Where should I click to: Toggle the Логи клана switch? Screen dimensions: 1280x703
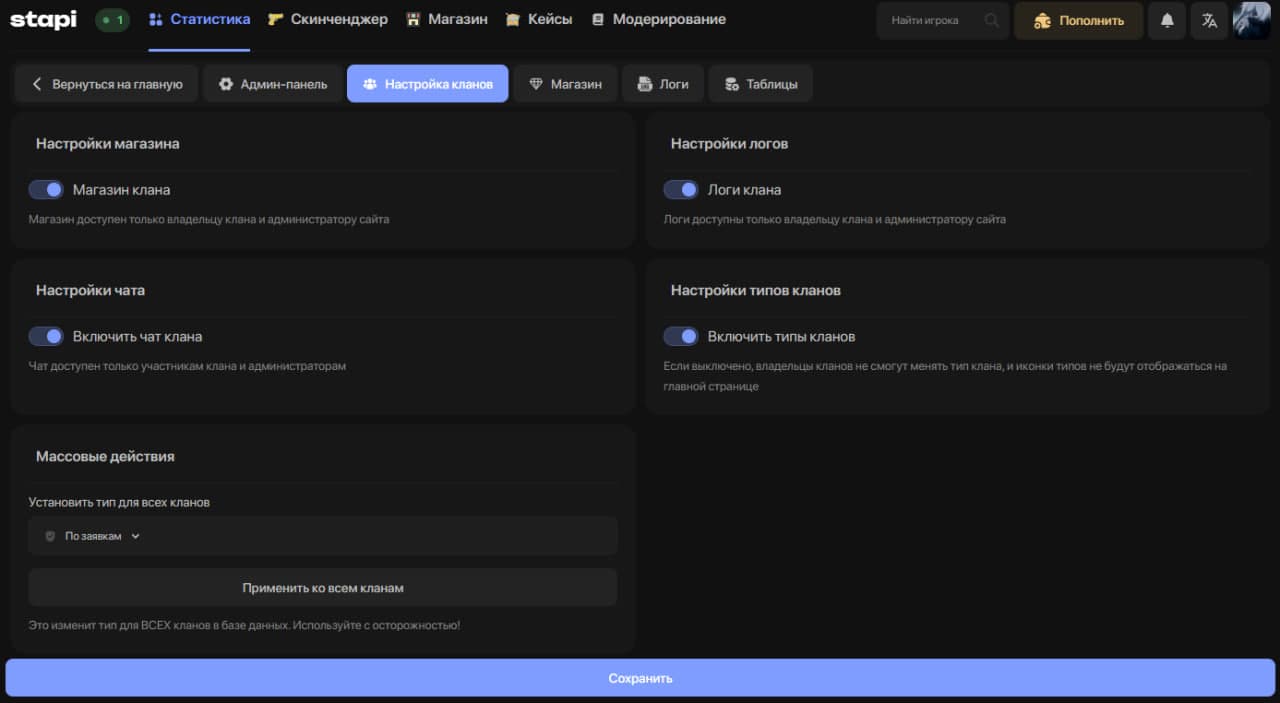(681, 189)
